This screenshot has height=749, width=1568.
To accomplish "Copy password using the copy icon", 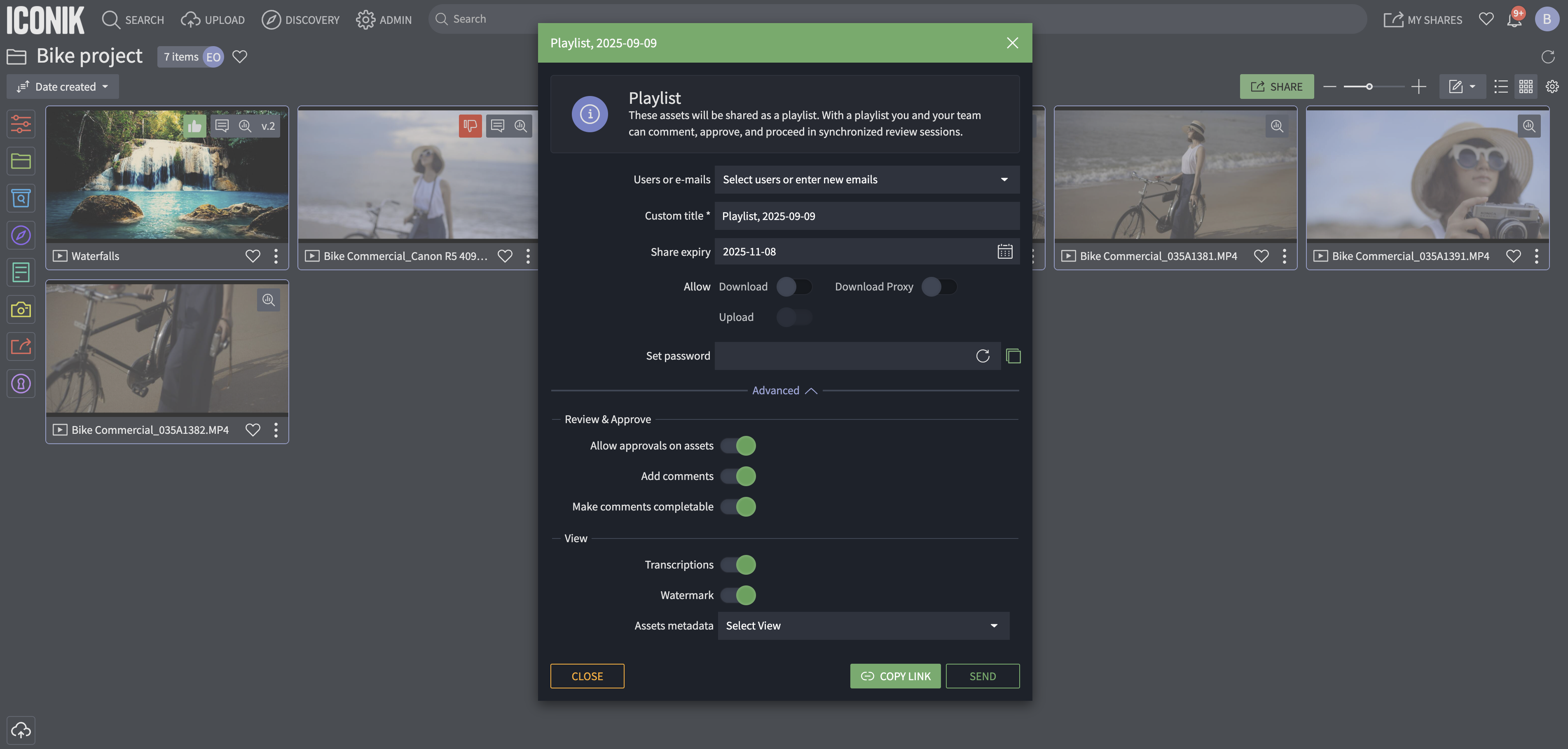I will point(1013,356).
